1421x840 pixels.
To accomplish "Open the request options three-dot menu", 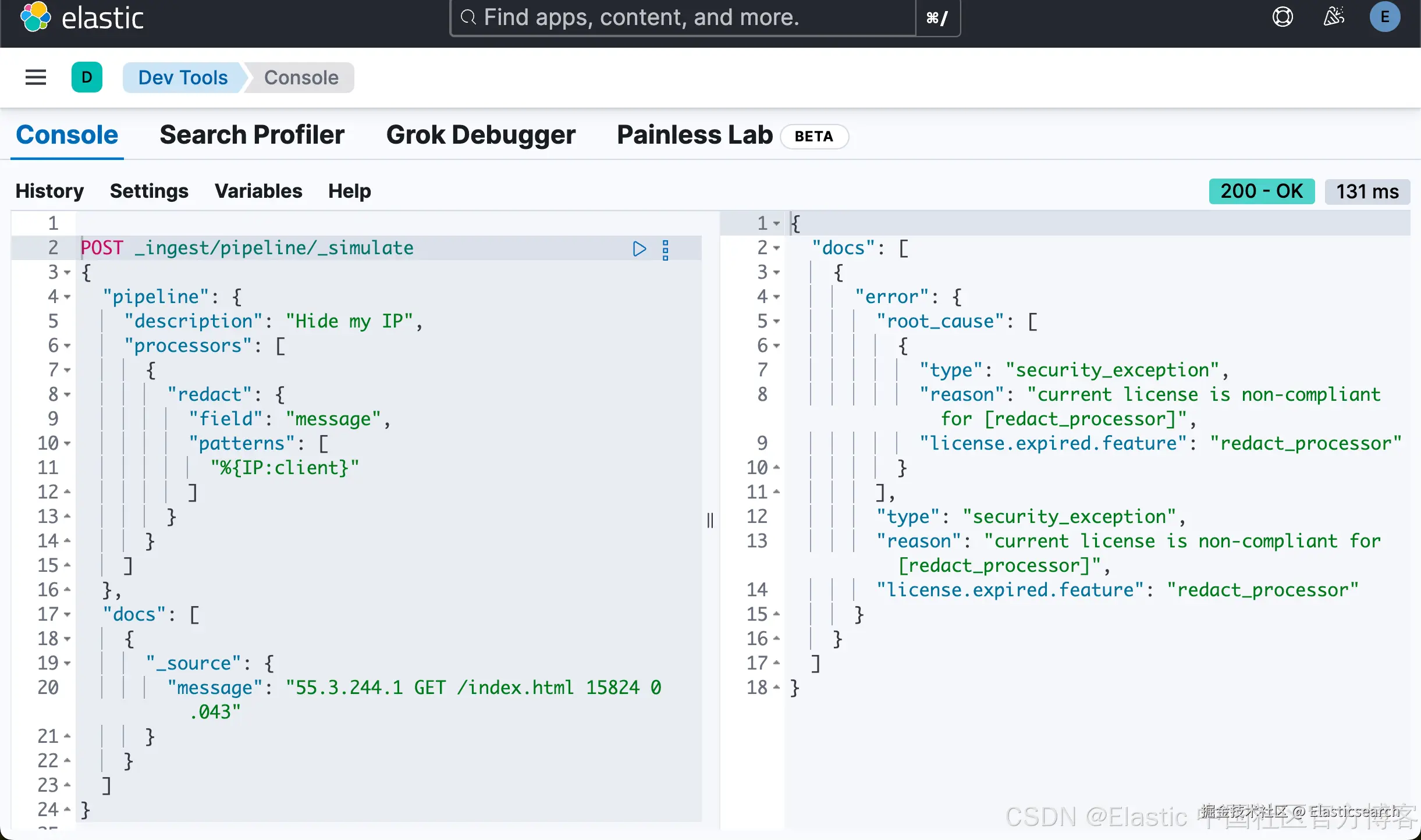I will click(x=666, y=250).
